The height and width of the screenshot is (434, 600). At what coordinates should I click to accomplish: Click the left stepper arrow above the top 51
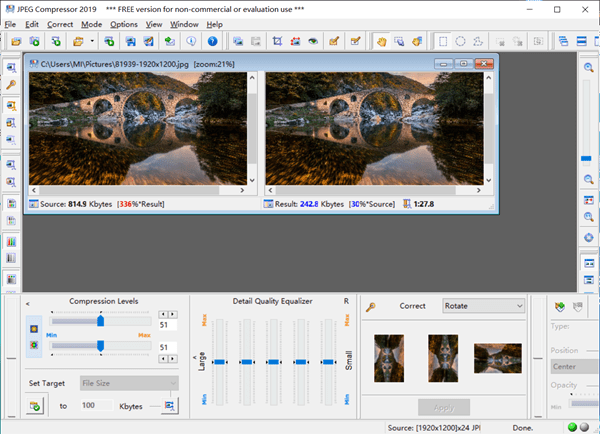coord(163,314)
